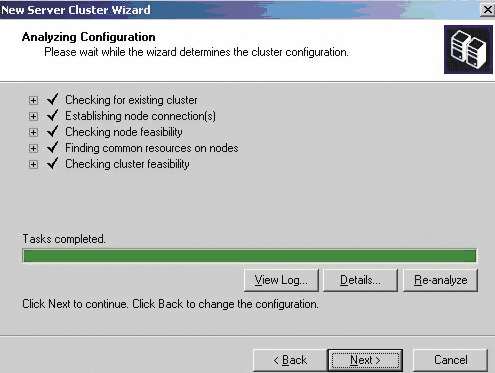Close the New Server Cluster Wizard window
The height and width of the screenshot is (373, 495).
pos(487,10)
